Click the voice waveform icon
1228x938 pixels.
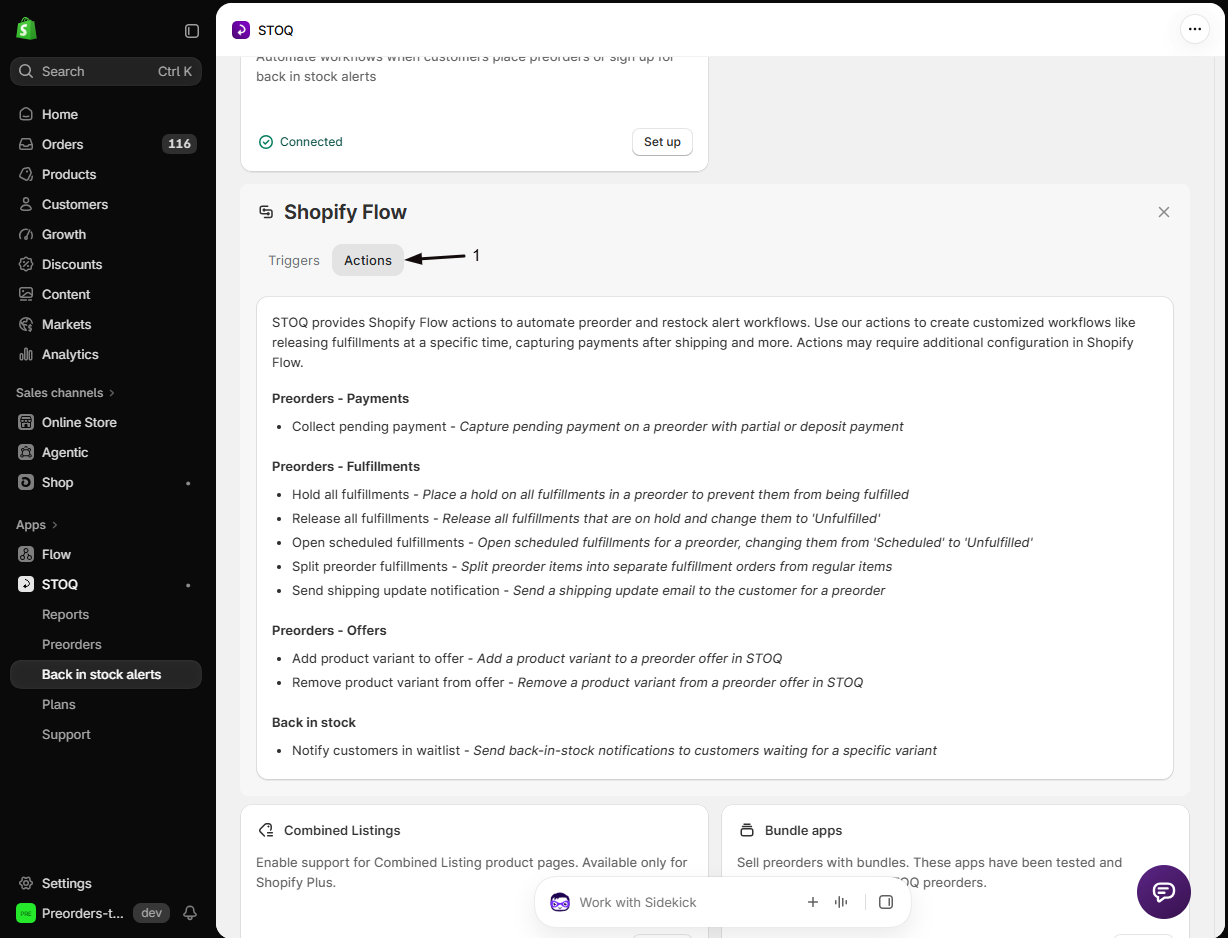[841, 902]
